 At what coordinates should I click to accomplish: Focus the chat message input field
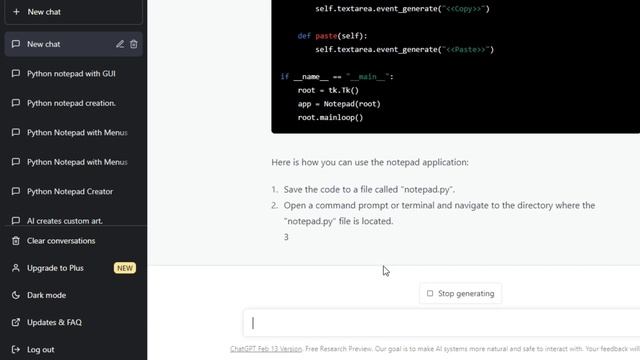pyautogui.click(x=442, y=323)
